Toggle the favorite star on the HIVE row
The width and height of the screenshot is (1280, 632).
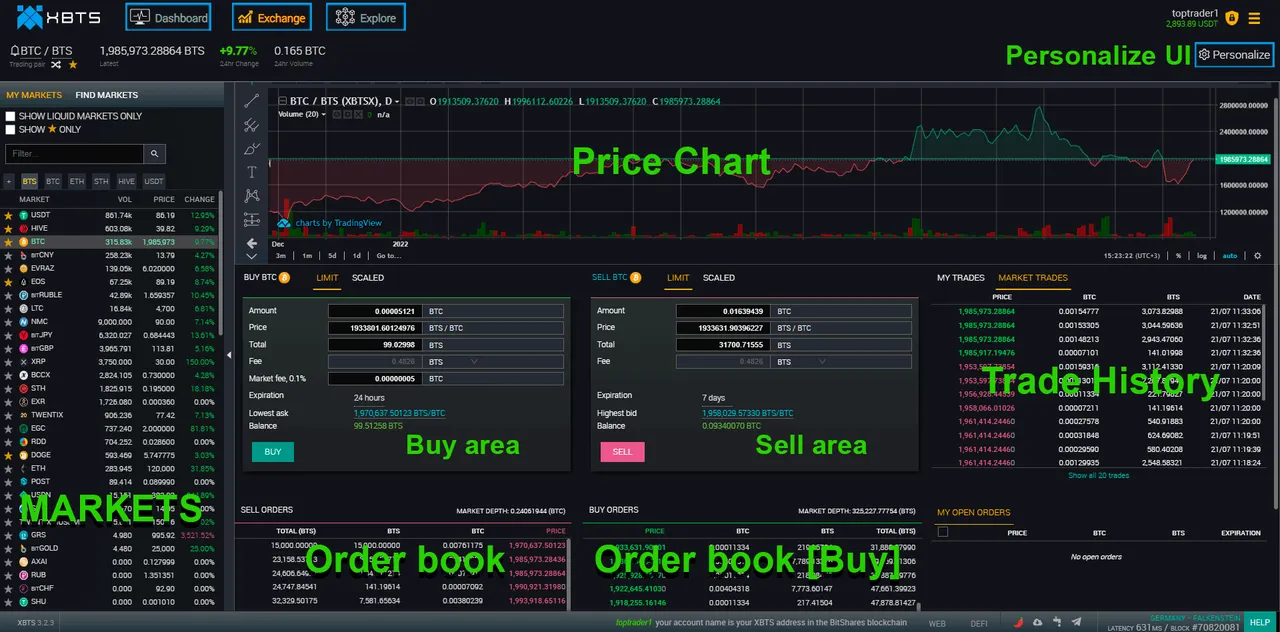tap(9, 228)
